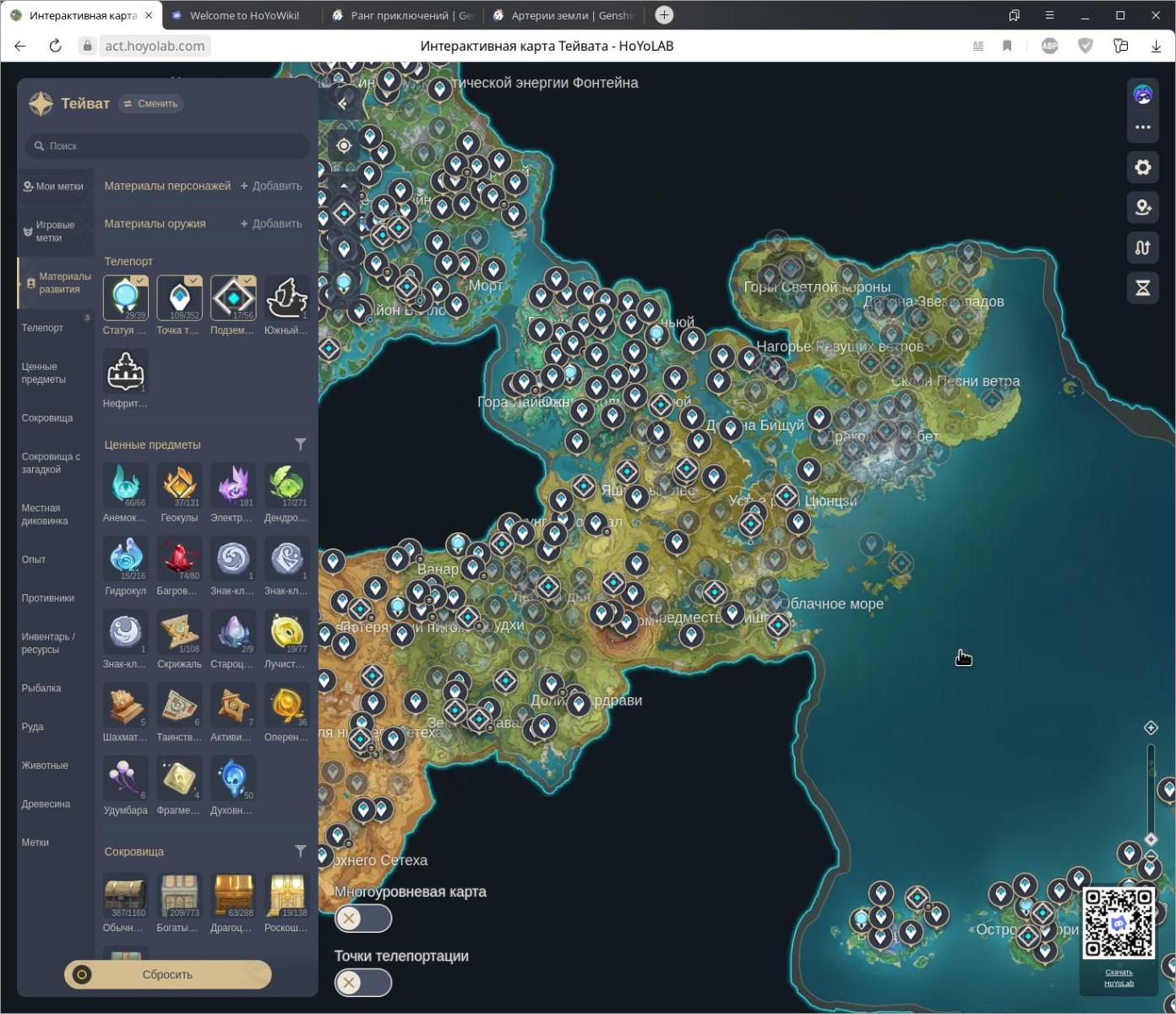Viewport: 1176px width, 1014px height.
Task: Select the Роскош… luxurious chest filter
Action: pyautogui.click(x=287, y=896)
